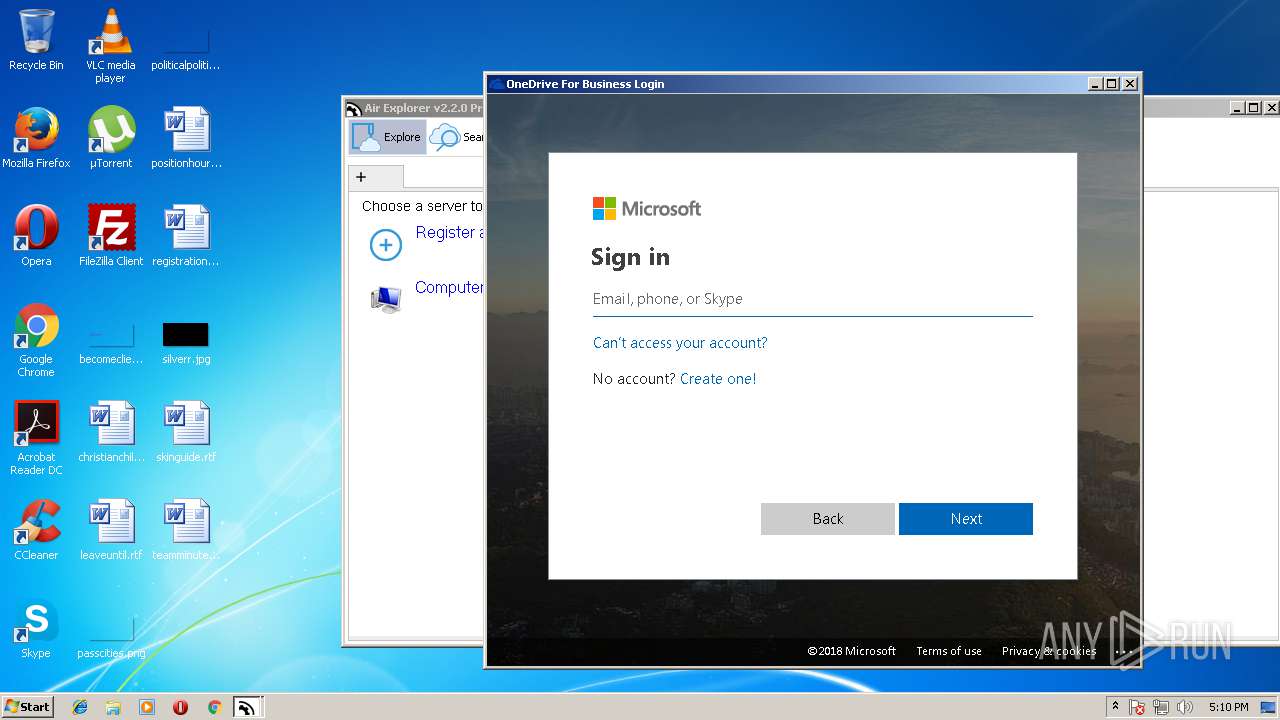Open the Action Center flag icon
Viewport: 1280px width, 720px height.
point(1137,707)
